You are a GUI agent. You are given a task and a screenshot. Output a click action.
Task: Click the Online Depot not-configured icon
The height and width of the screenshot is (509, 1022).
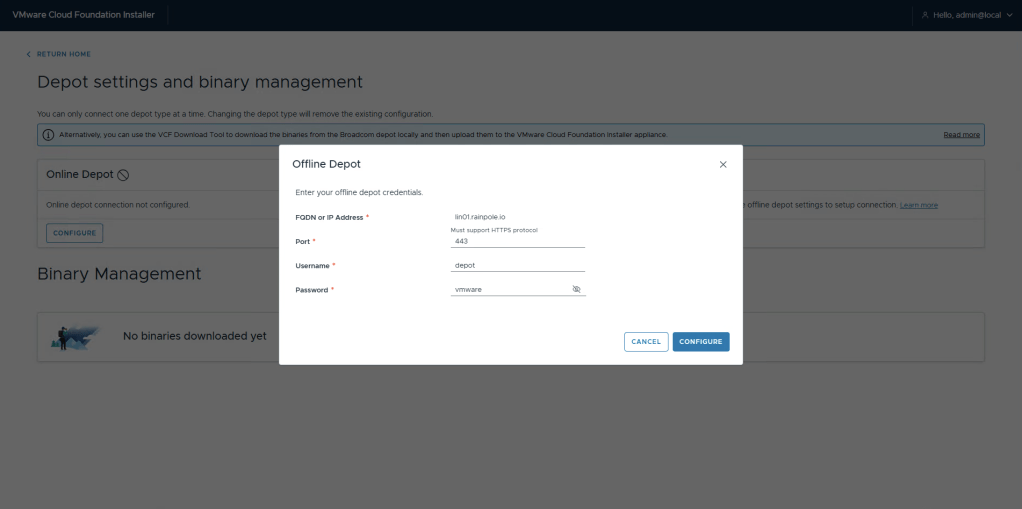(123, 175)
